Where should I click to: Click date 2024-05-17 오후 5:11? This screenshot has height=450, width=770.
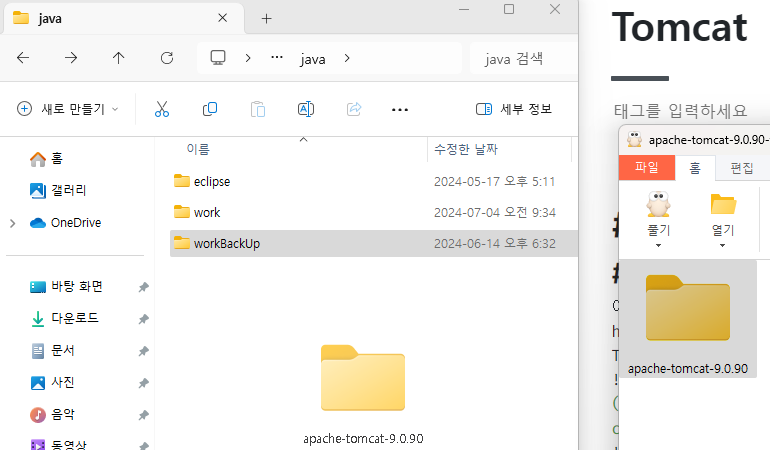[x=495, y=181]
